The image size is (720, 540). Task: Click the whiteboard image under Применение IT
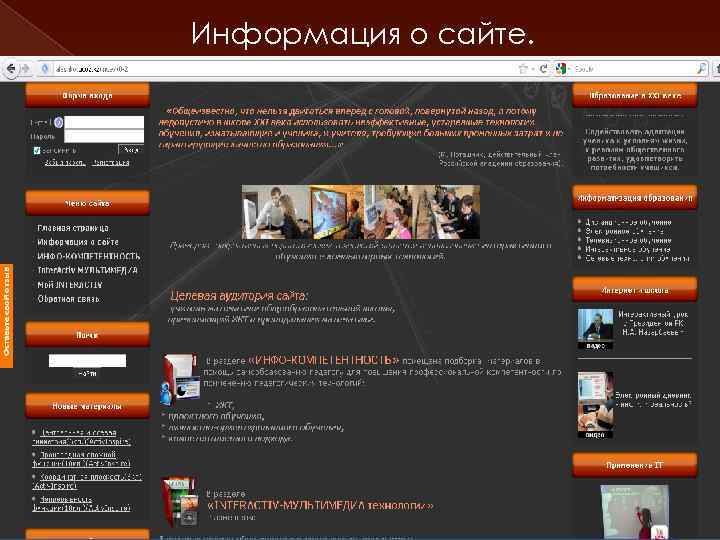coord(635,512)
